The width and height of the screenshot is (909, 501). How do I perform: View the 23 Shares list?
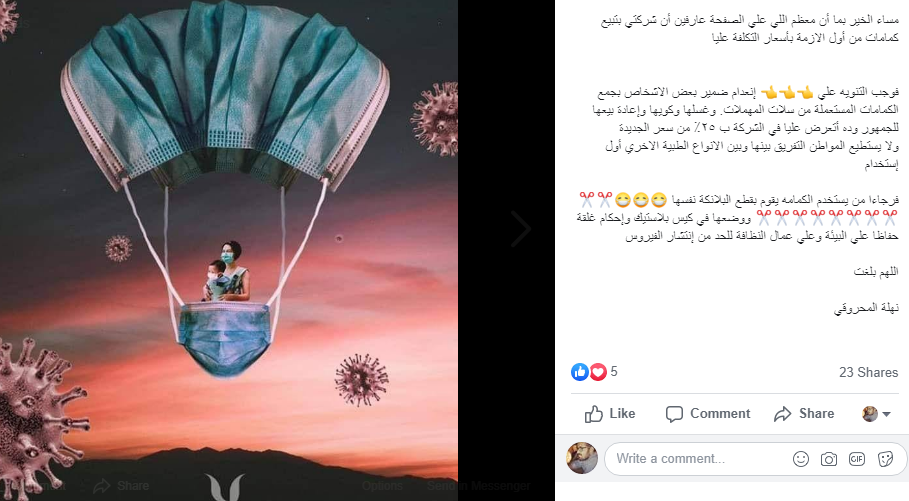[868, 372]
